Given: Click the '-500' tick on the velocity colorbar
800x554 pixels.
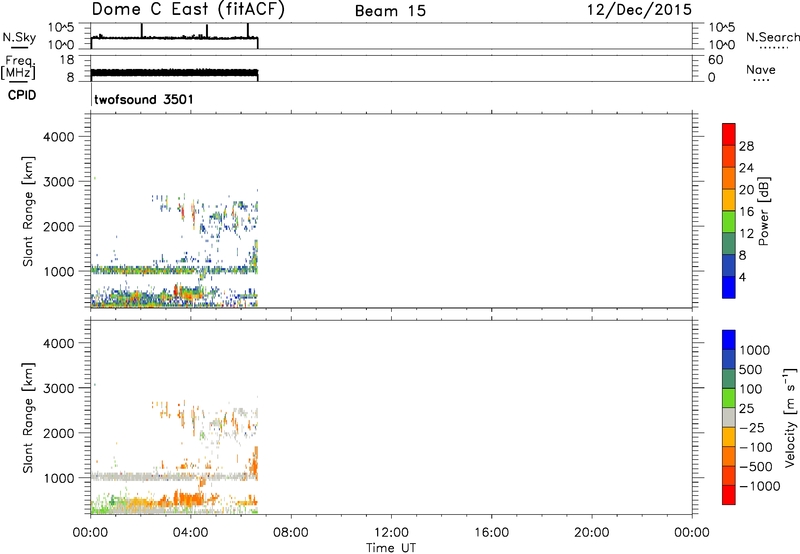Looking at the screenshot, I should [x=756, y=467].
